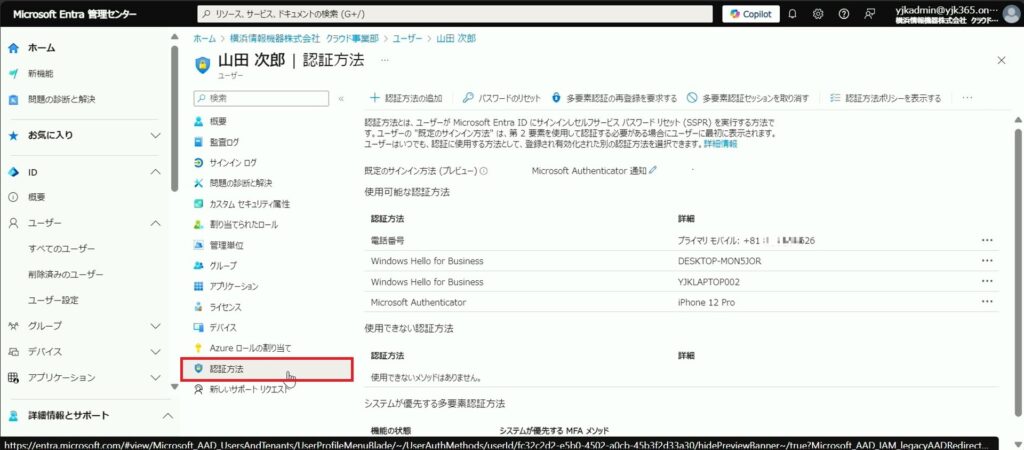
Task: Go to ホーム in the left navigation
Action: (x=42, y=48)
